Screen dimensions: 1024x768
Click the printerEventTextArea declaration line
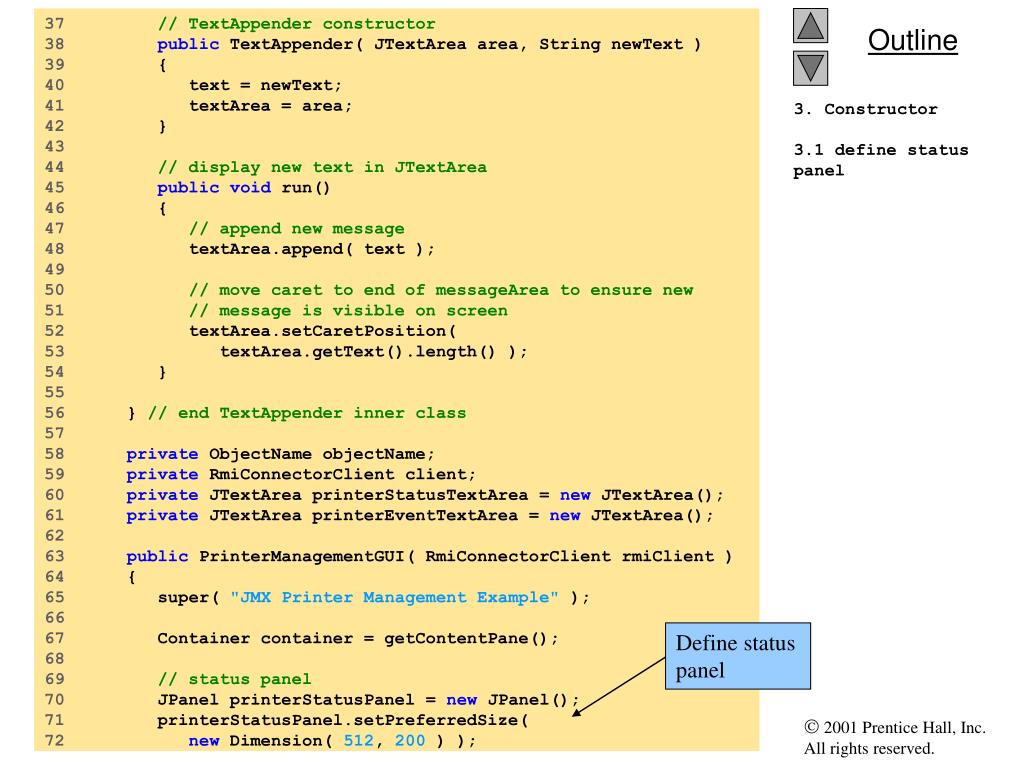[420, 516]
